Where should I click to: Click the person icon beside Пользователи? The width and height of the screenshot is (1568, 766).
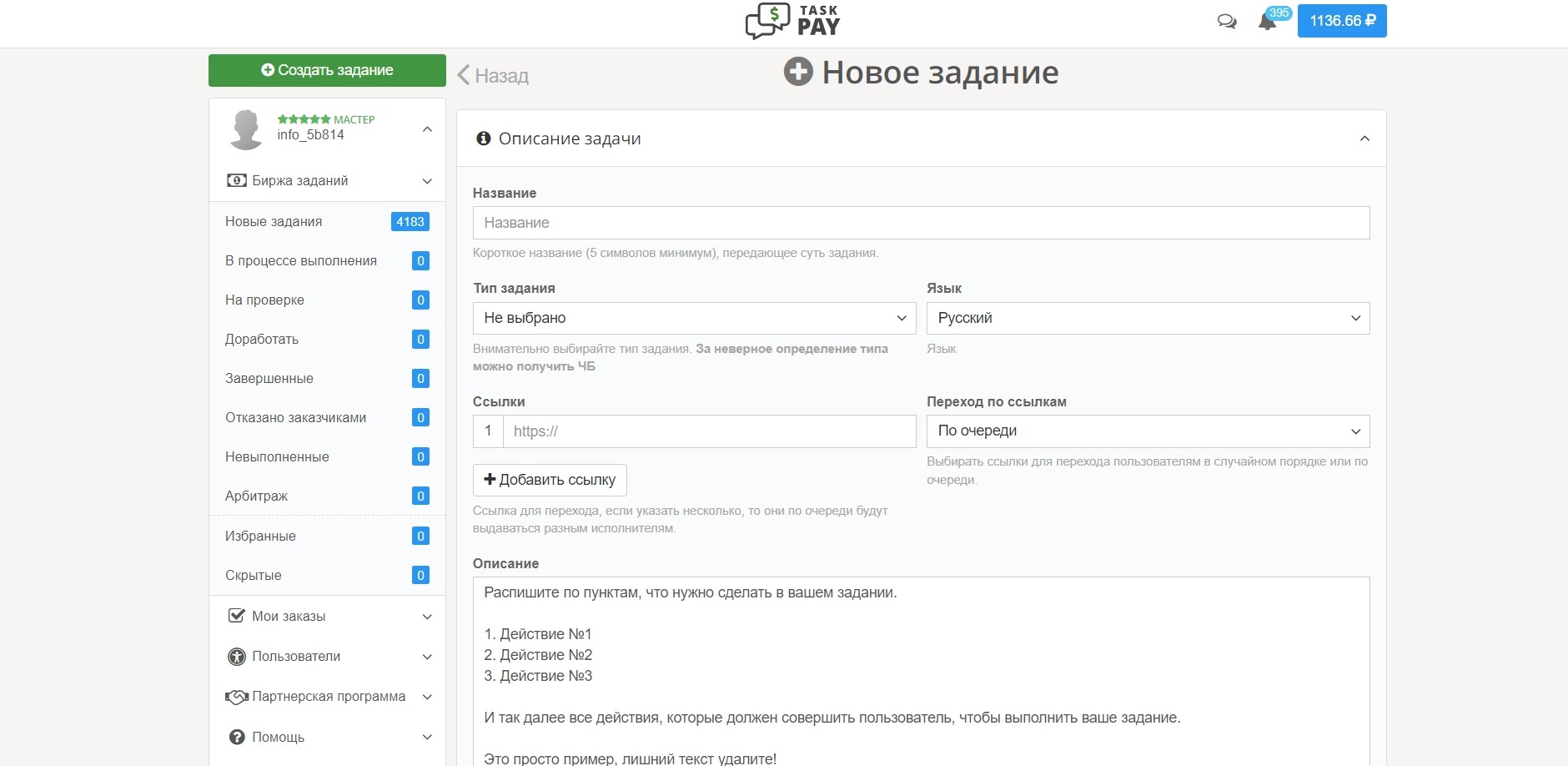coord(237,657)
